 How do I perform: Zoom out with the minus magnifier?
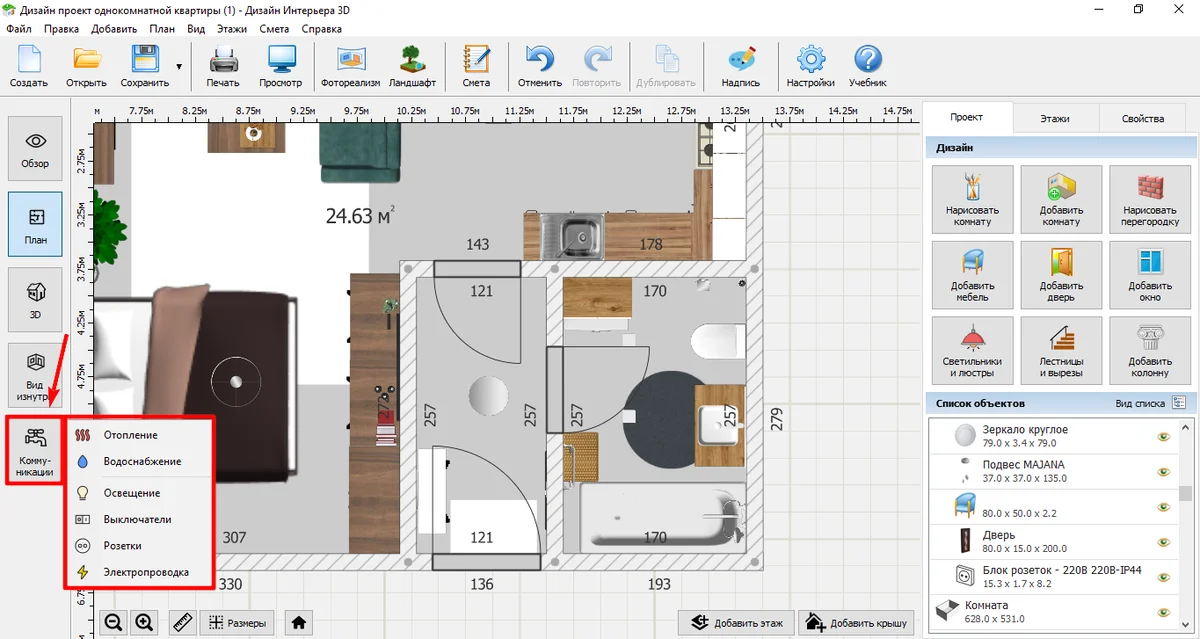click(114, 622)
